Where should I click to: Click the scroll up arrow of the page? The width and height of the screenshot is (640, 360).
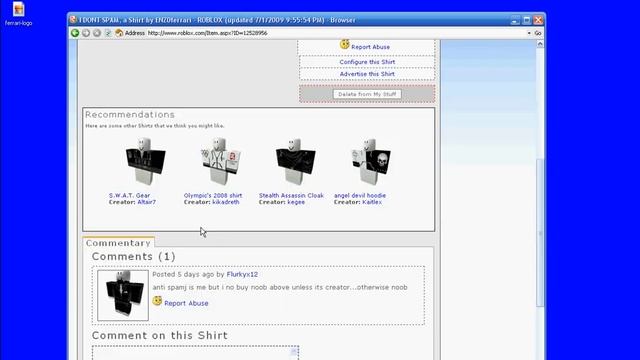[x=540, y=44]
